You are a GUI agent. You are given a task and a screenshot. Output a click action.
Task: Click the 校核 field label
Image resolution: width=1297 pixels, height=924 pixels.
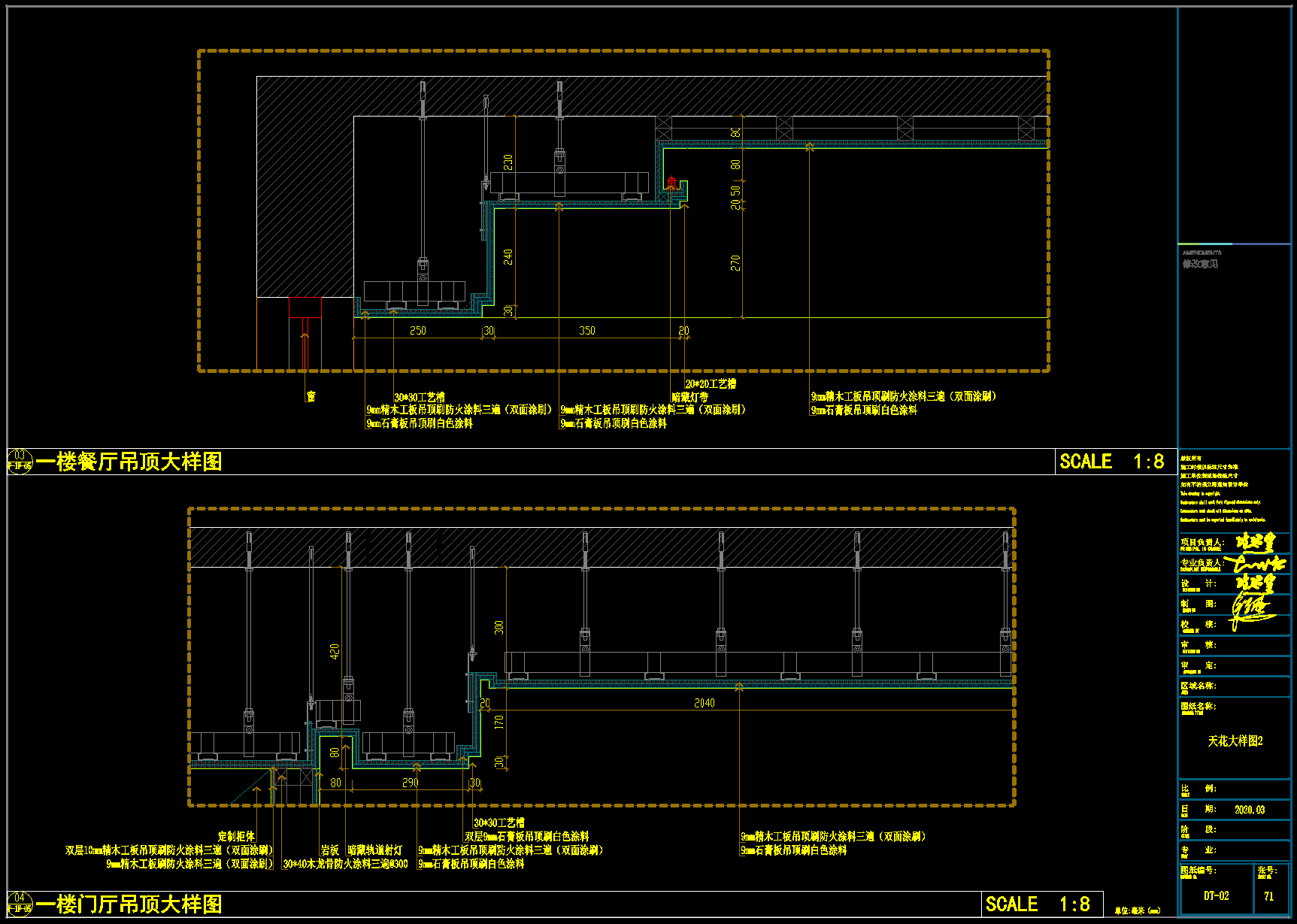coord(1199,623)
